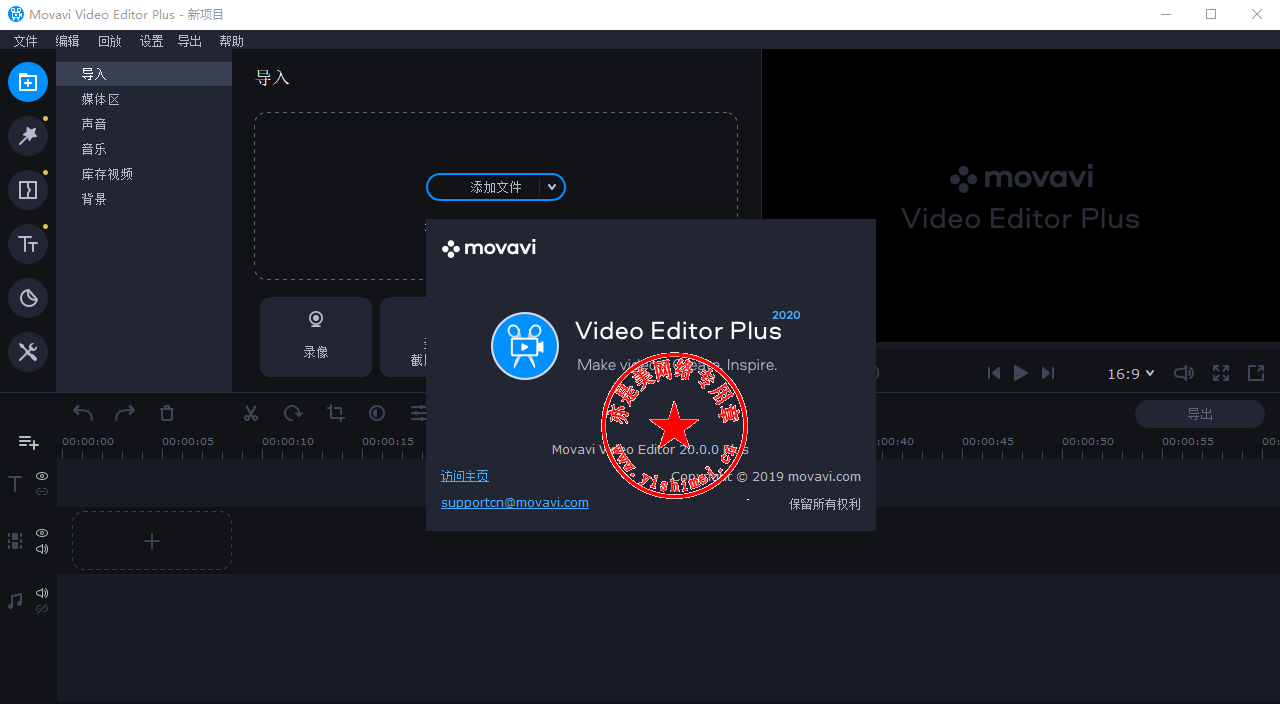Image resolution: width=1280 pixels, height=704 pixels.
Task: Redo action with Redo arrow
Action: point(125,413)
